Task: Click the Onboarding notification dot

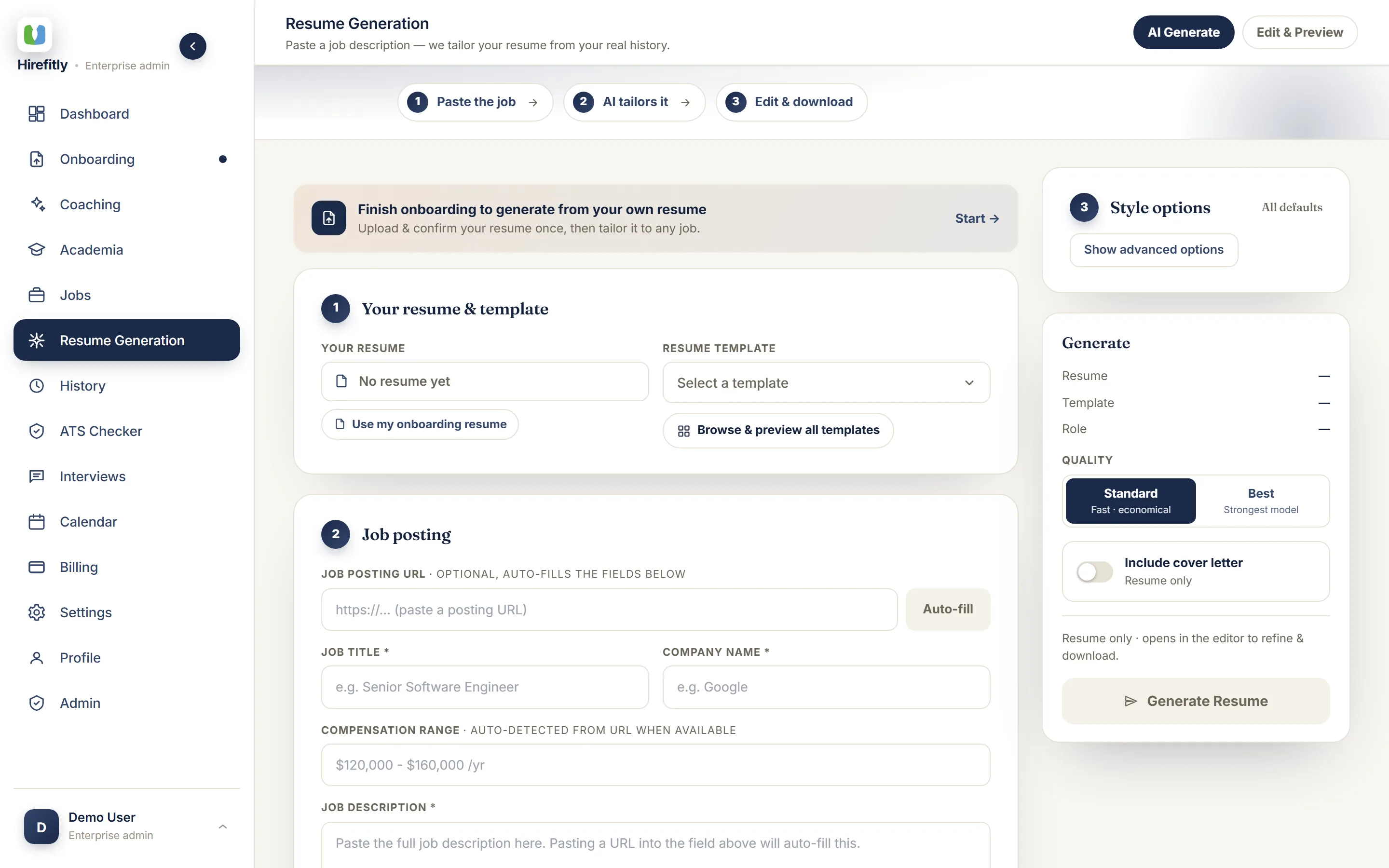Action: pyautogui.click(x=223, y=159)
